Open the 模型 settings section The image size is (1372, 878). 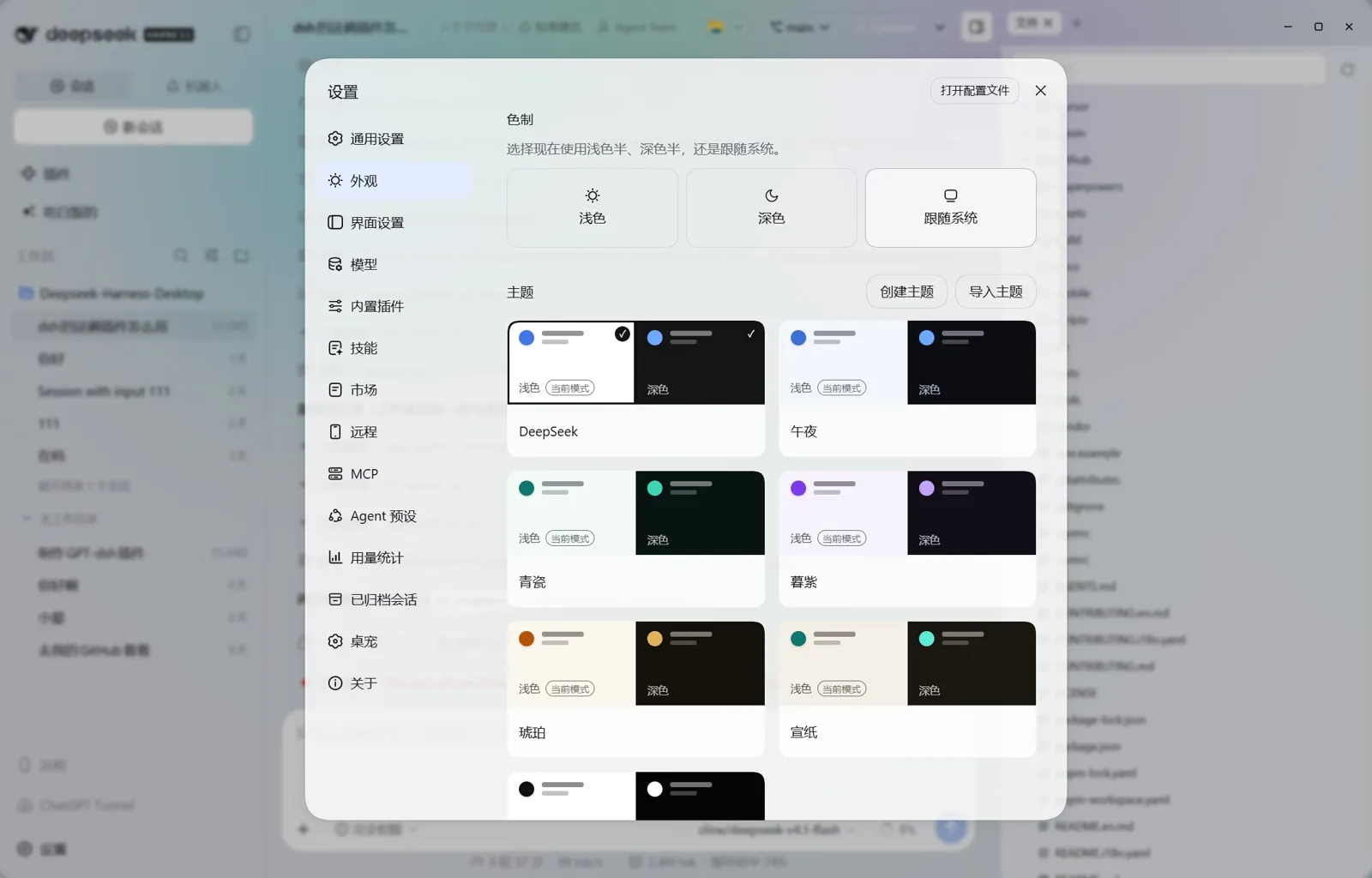tap(394, 264)
